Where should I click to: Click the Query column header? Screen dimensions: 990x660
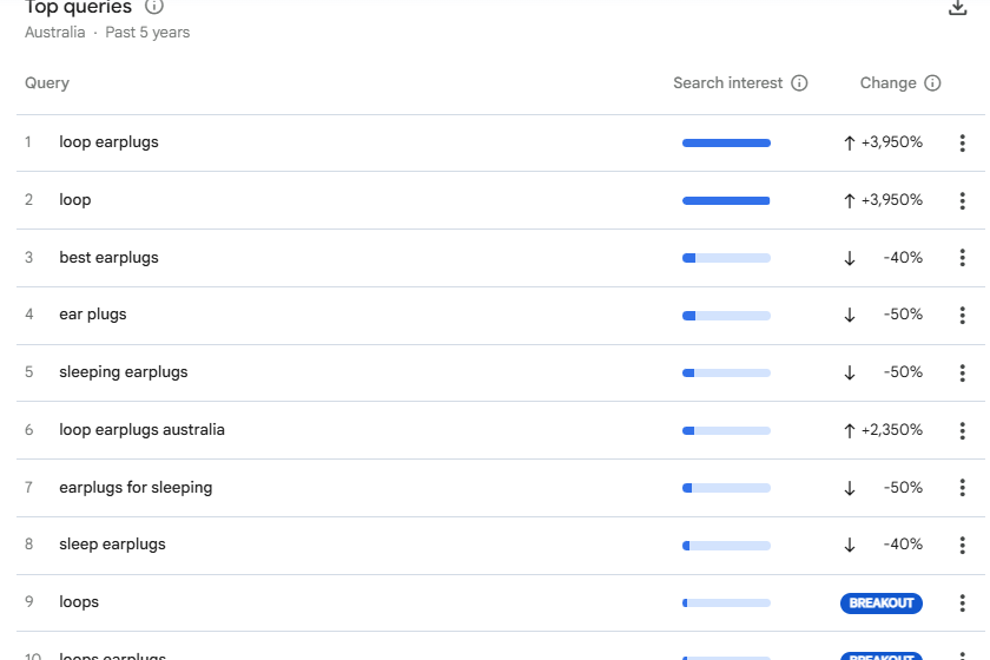[47, 83]
